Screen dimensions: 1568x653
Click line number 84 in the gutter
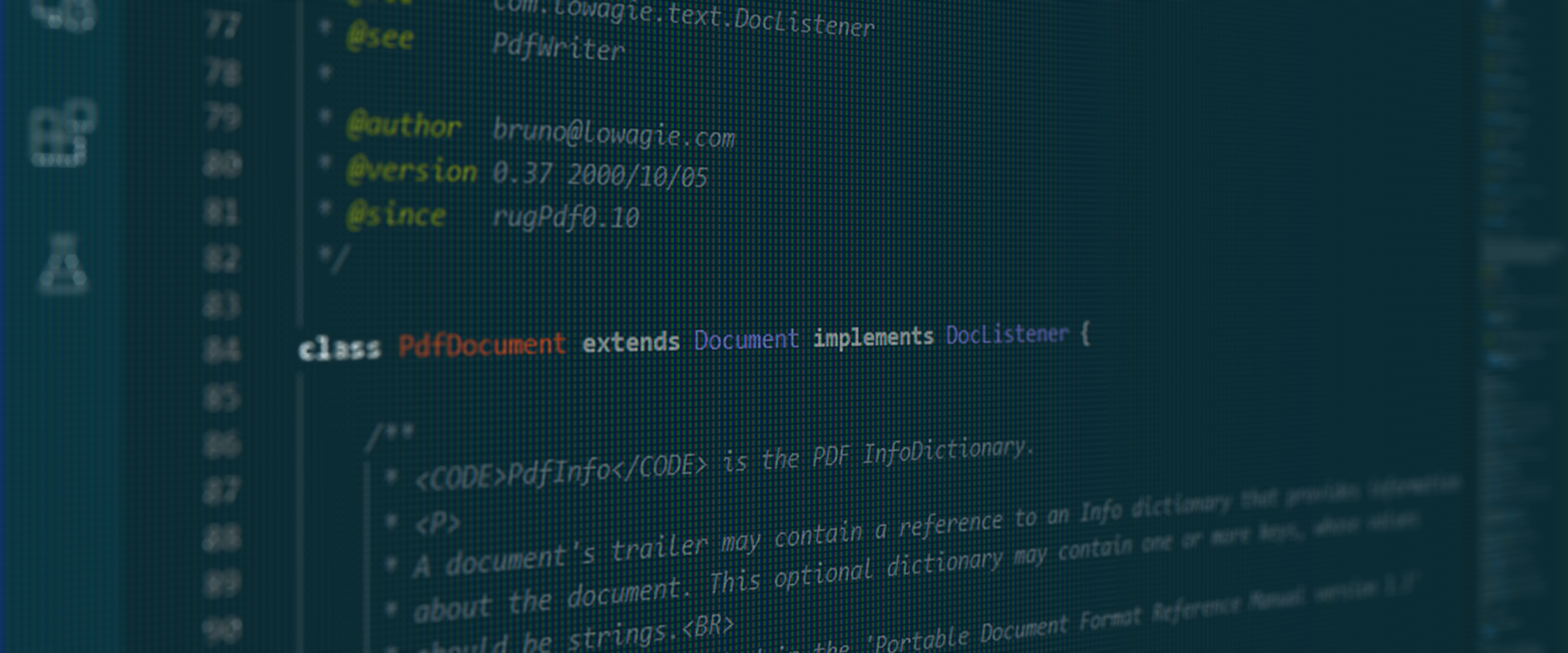pos(221,351)
